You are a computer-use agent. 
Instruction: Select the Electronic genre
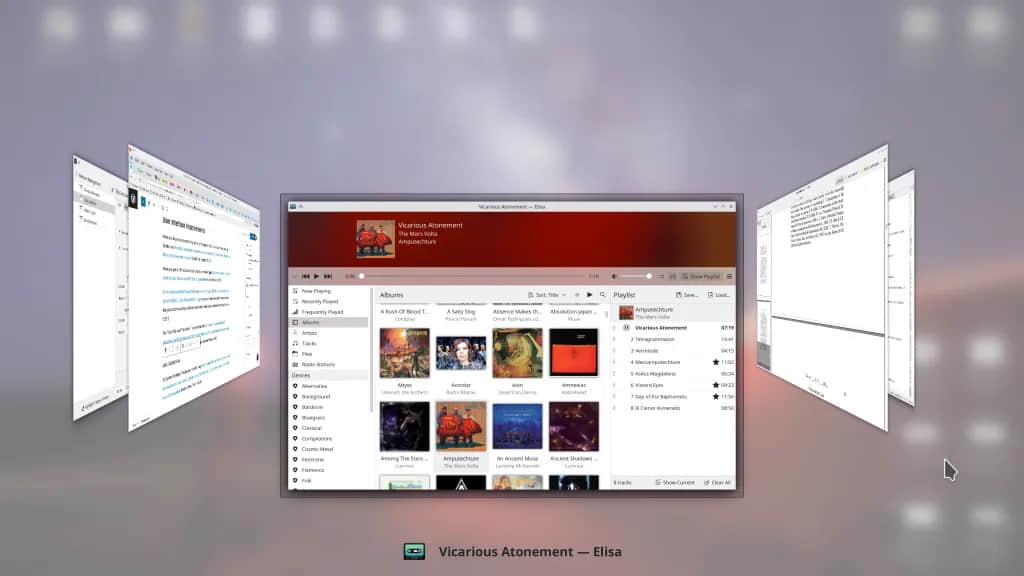click(330, 459)
